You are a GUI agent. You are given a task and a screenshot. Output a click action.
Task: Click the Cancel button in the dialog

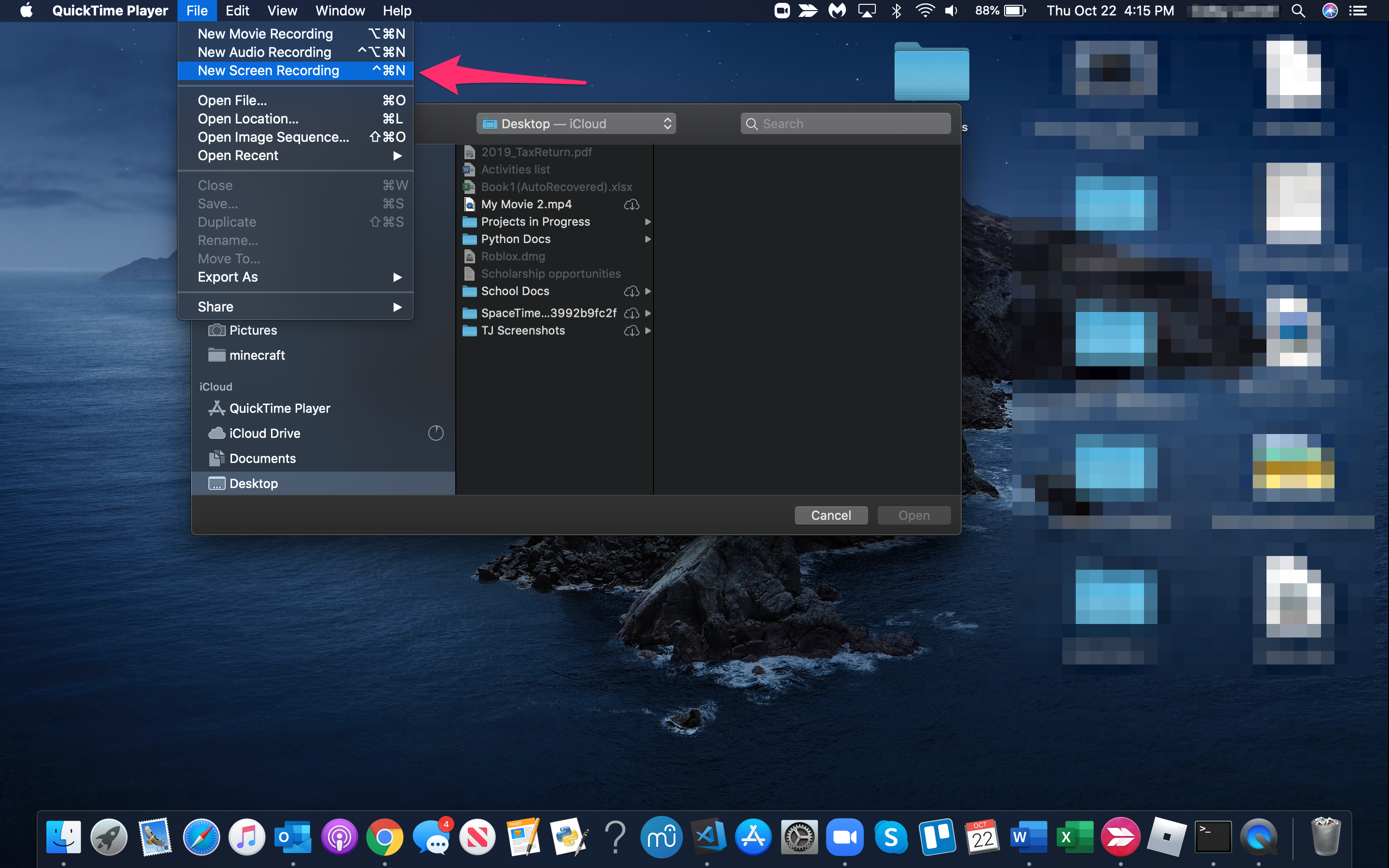coord(831,515)
